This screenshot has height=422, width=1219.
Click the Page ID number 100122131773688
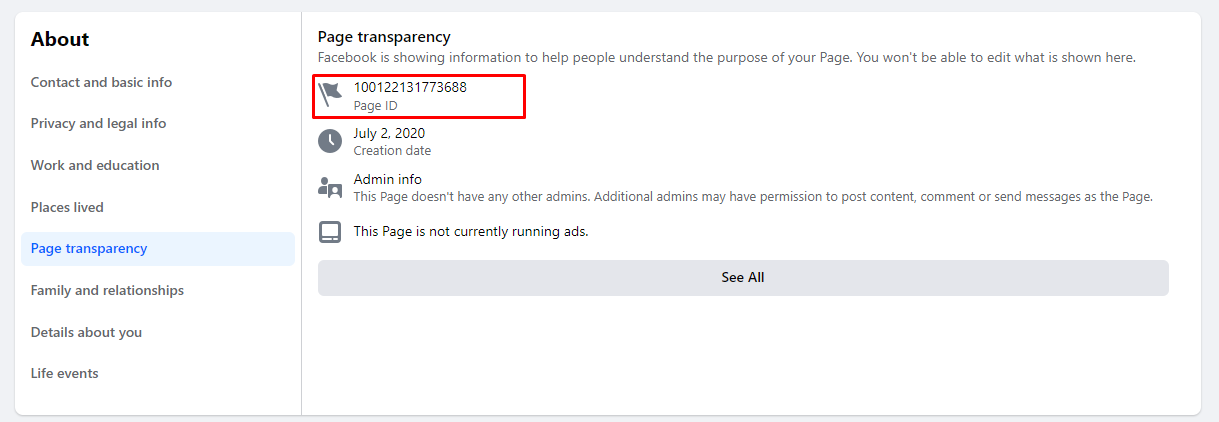tap(410, 87)
